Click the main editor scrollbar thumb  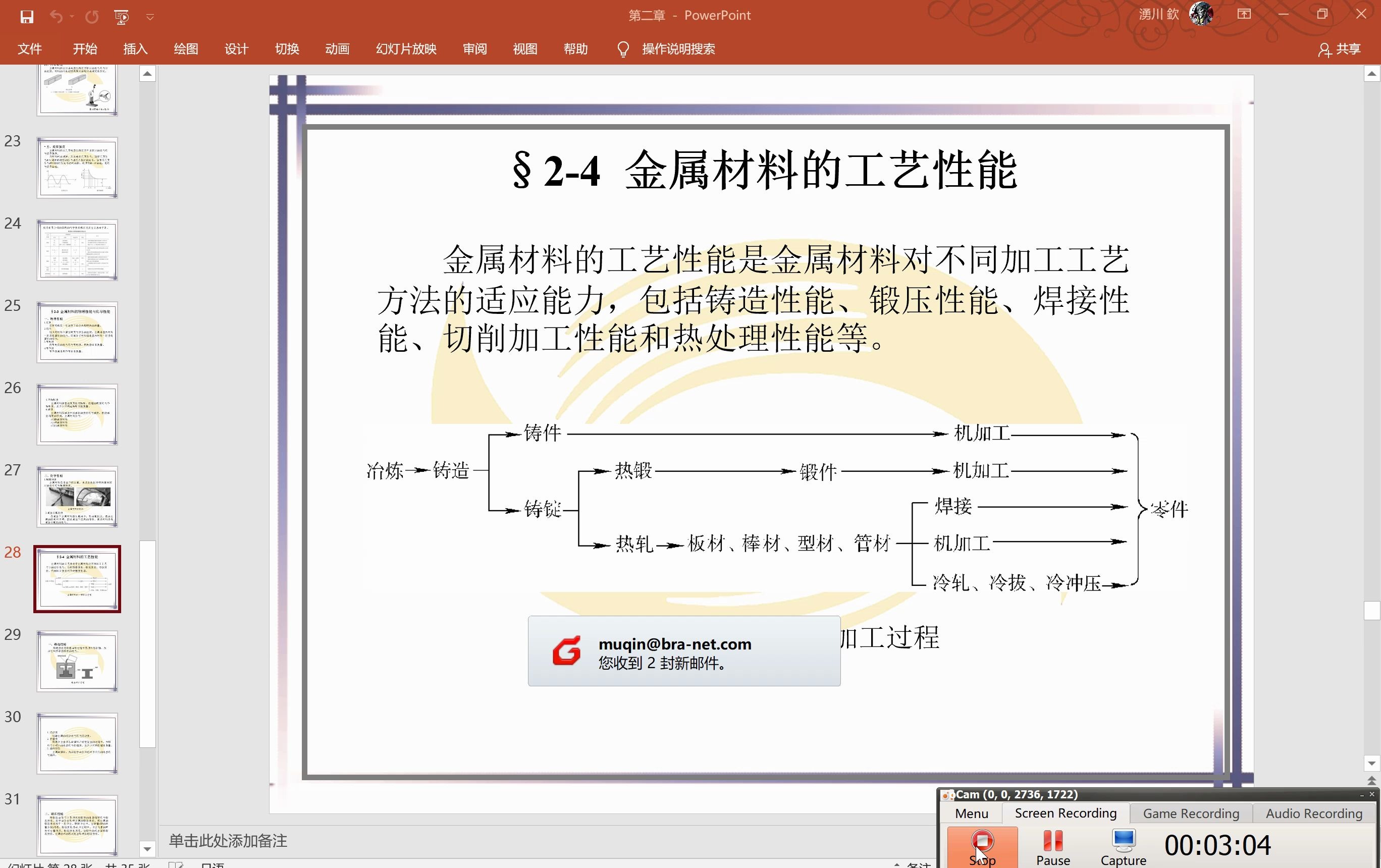coord(1371,610)
